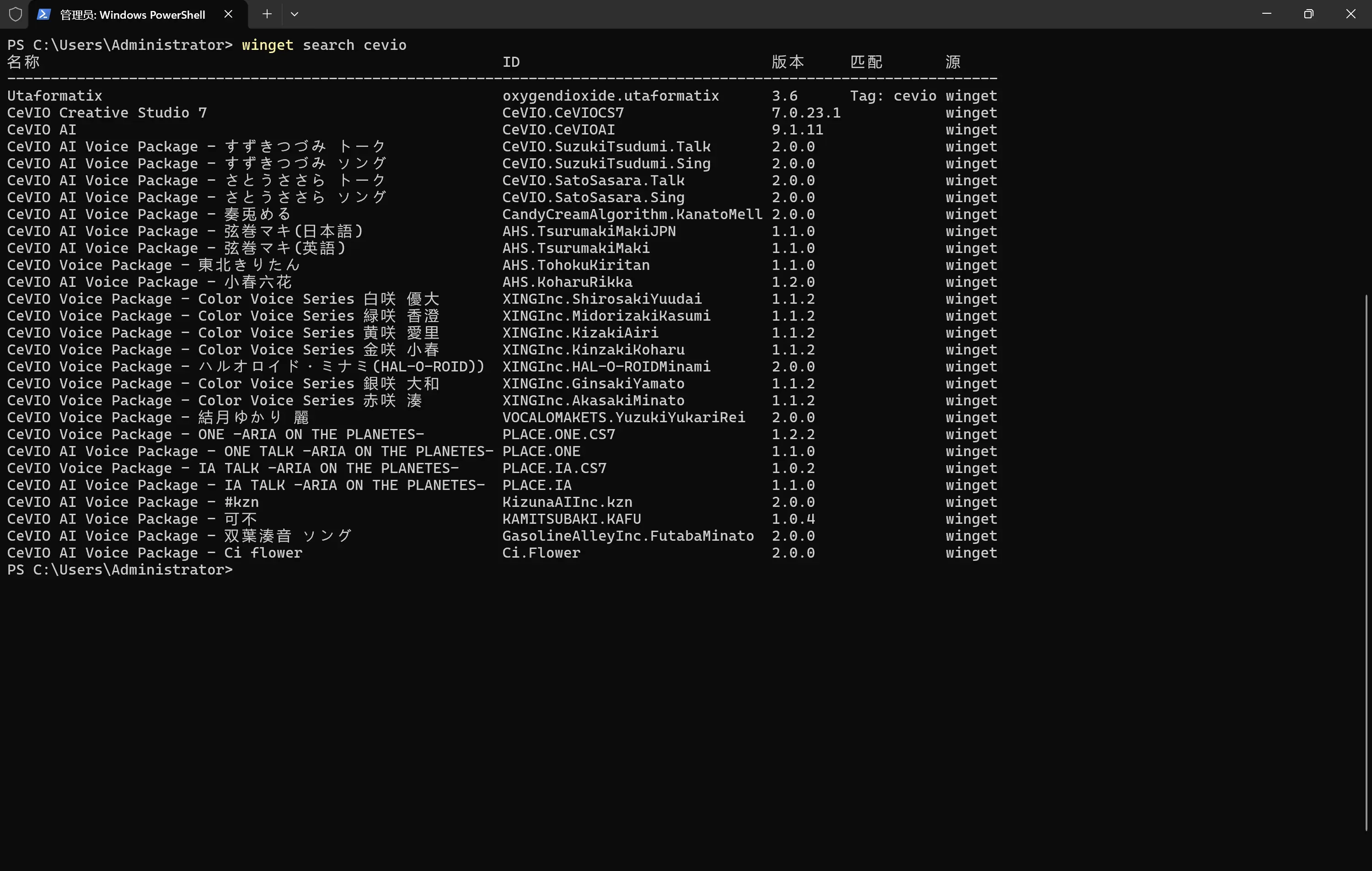
Task: Click the XINGInc.KinzakiKoharu ID
Action: pos(593,350)
